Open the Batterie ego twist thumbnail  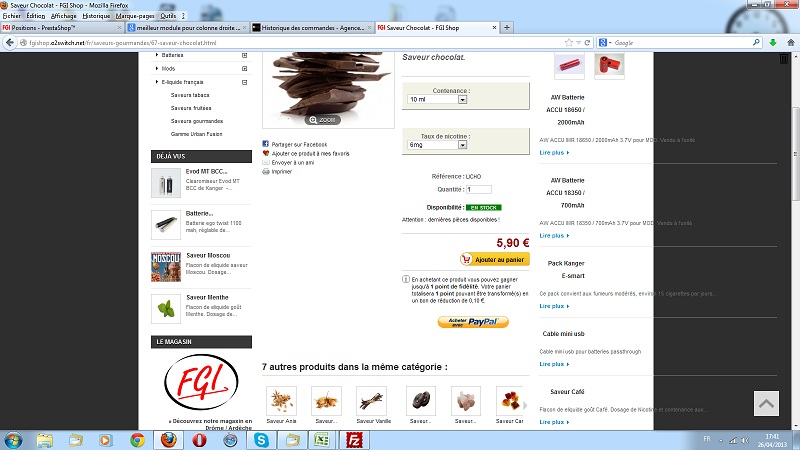166,224
